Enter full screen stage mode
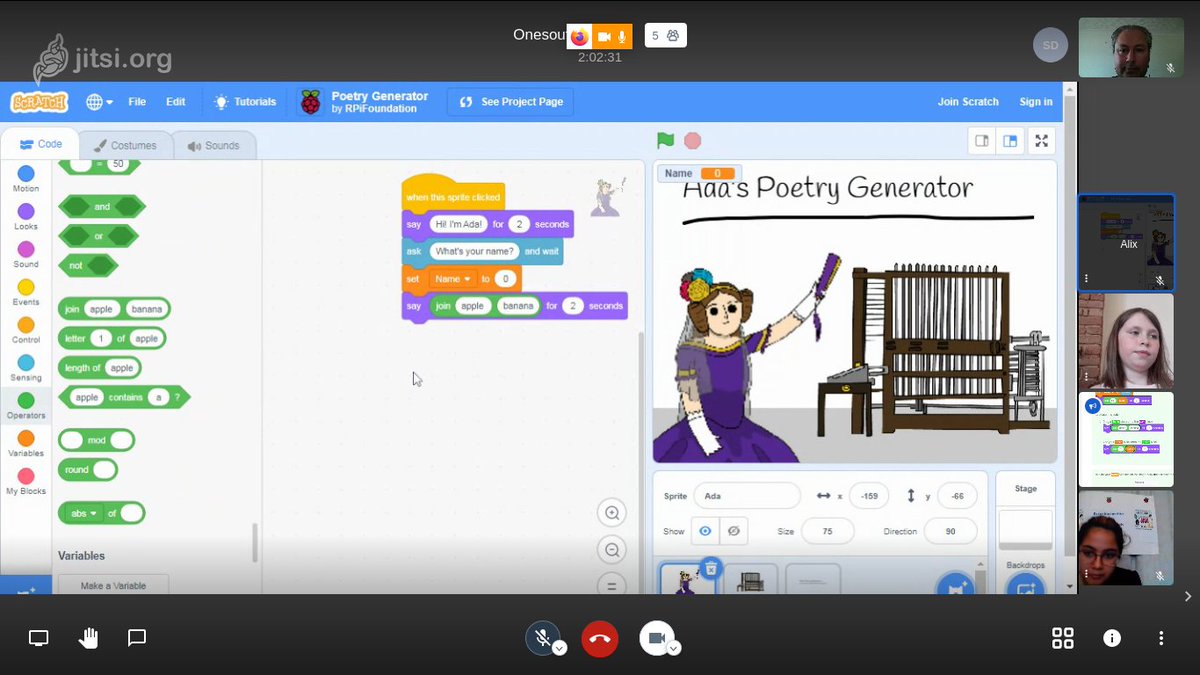 [x=1042, y=141]
